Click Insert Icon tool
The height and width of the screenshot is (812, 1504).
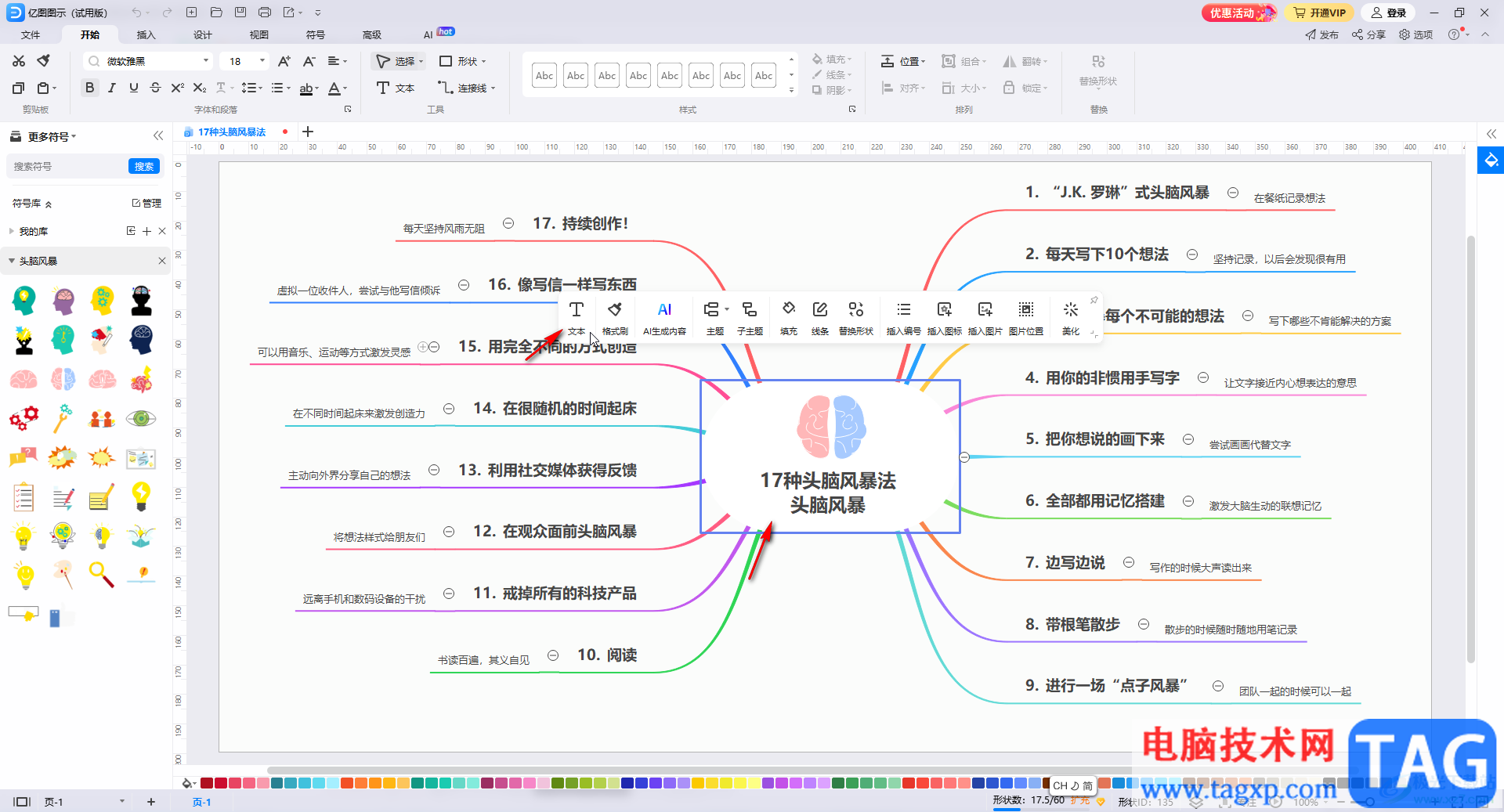[x=945, y=318]
